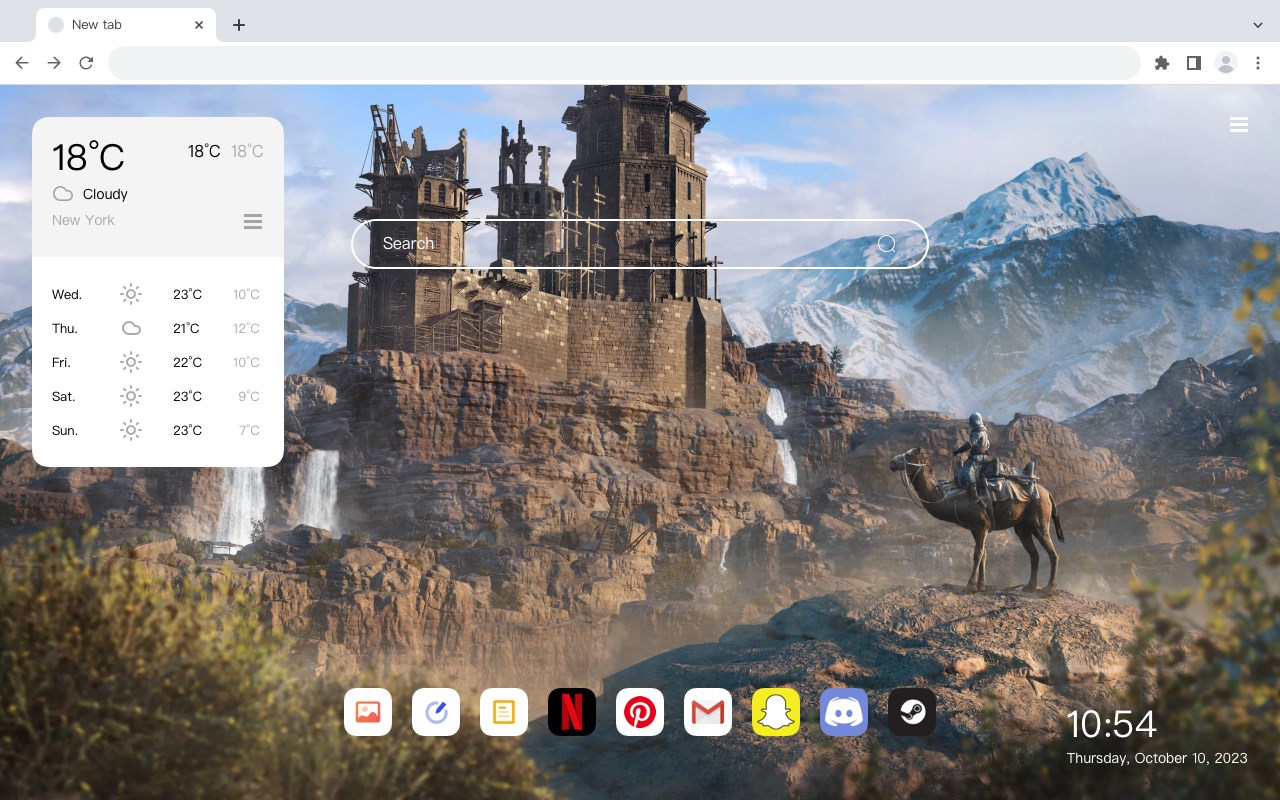Click Sunday's low temperature 7°C
Viewport: 1280px width, 800px height.
pyautogui.click(x=249, y=431)
